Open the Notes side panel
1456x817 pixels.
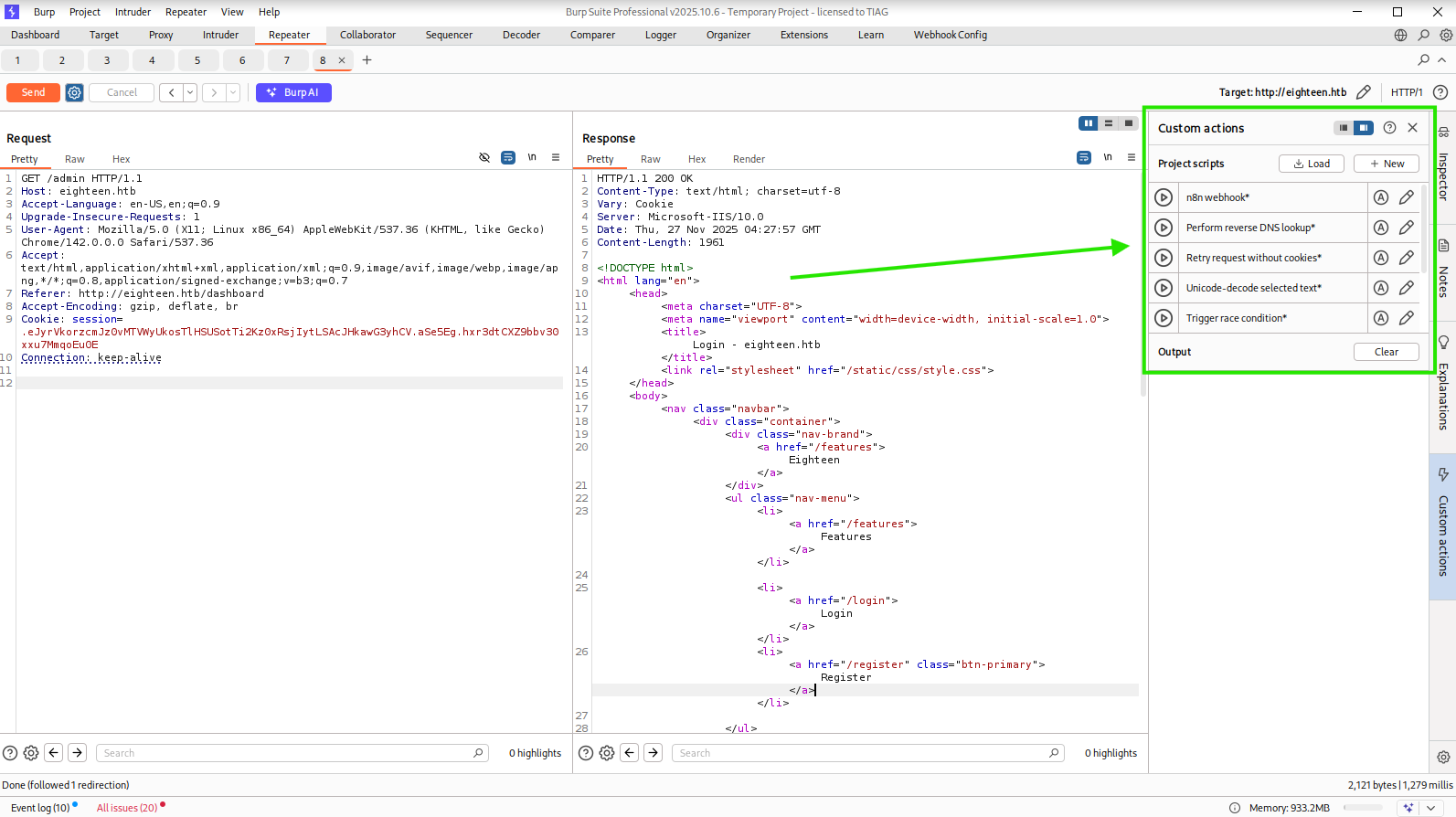click(x=1443, y=270)
